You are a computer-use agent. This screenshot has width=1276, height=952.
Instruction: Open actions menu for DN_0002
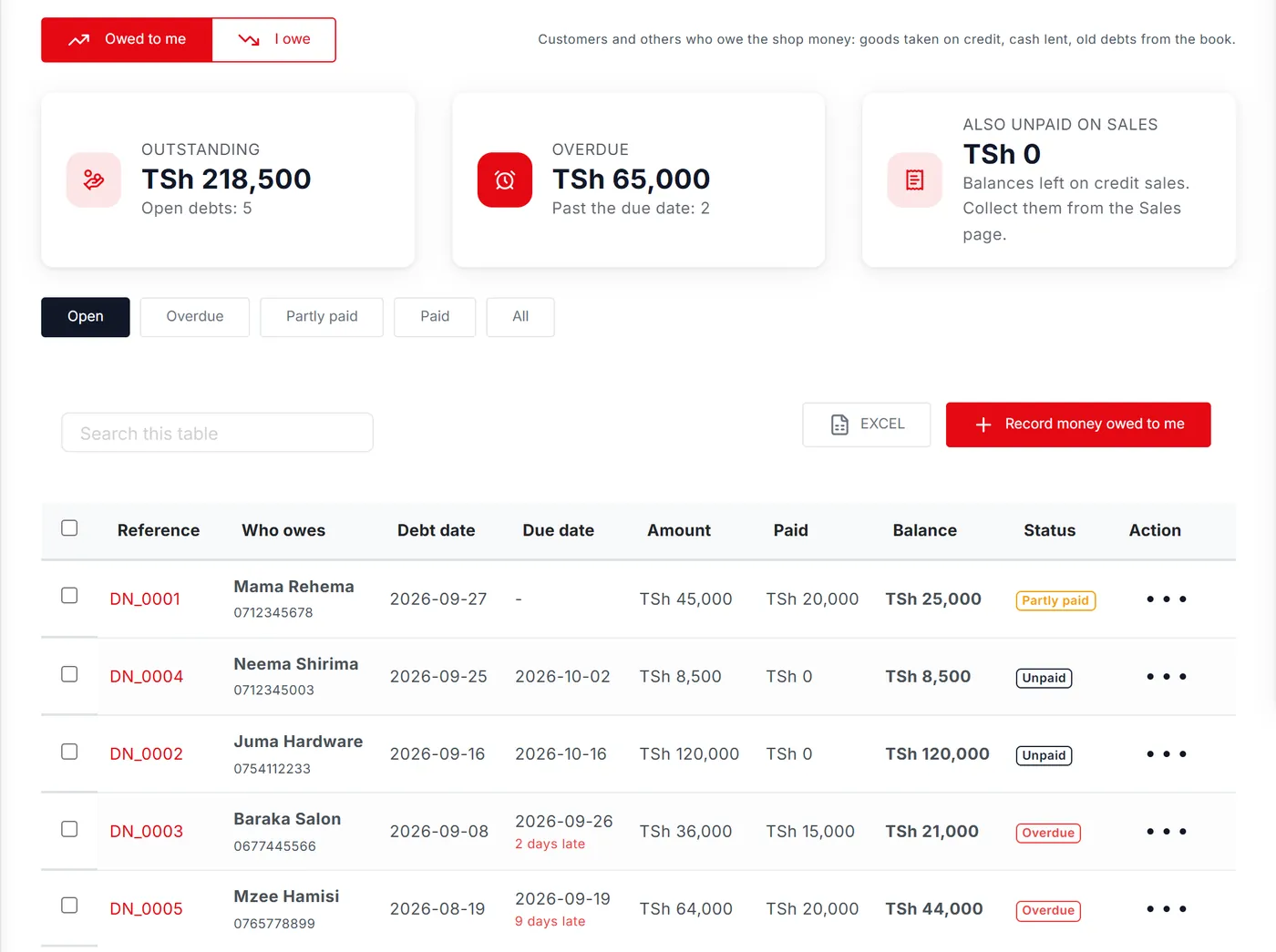1167,754
